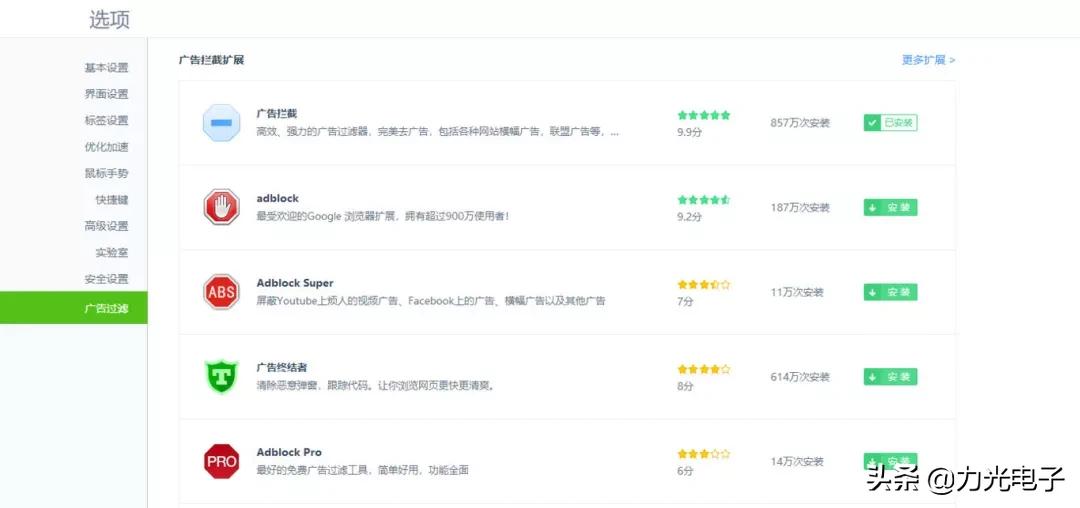The image size is (1080, 508).
Task: Click the 9.2分 star rating
Action: point(703,200)
